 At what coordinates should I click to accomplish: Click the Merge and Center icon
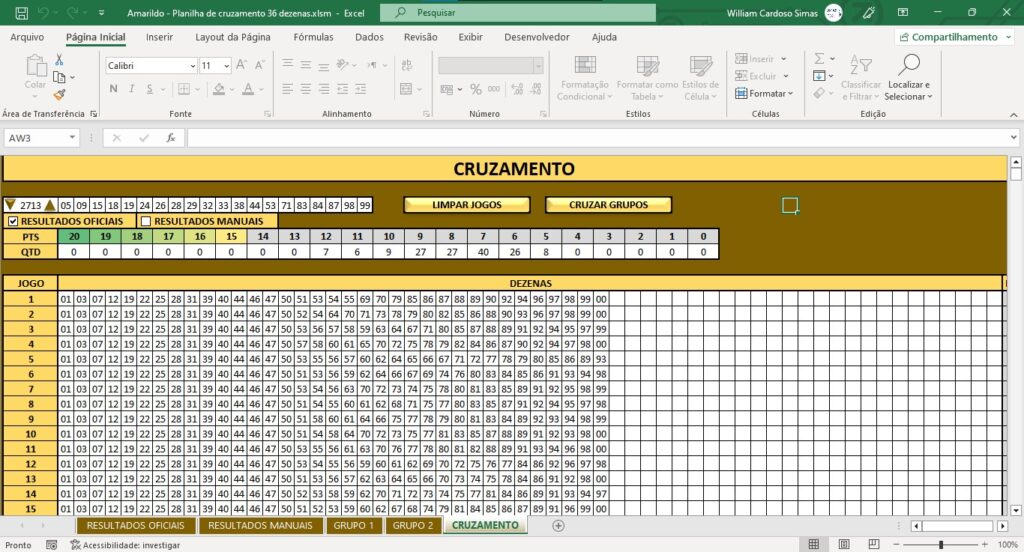point(406,89)
